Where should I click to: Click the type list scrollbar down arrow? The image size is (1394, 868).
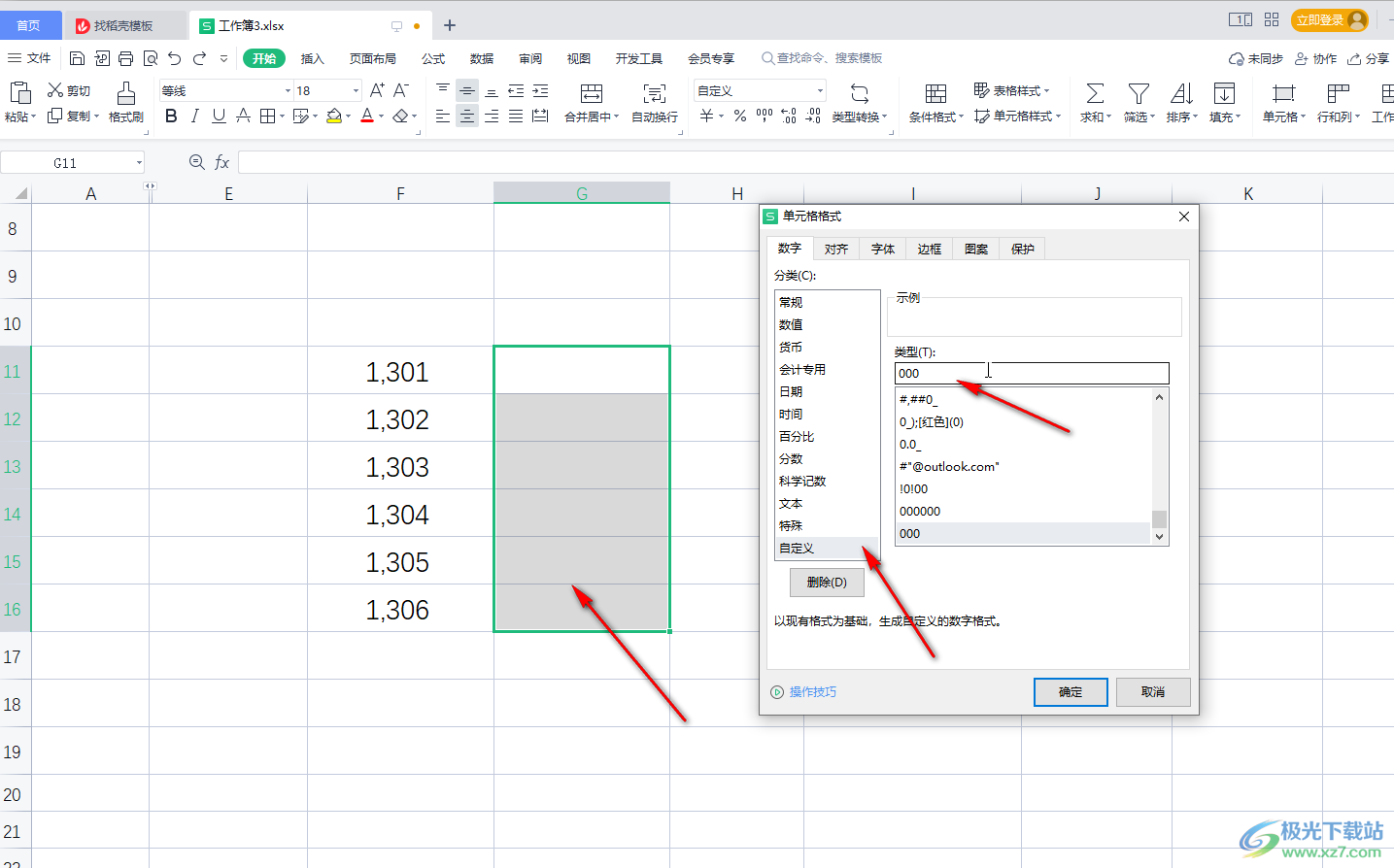coord(1159,537)
